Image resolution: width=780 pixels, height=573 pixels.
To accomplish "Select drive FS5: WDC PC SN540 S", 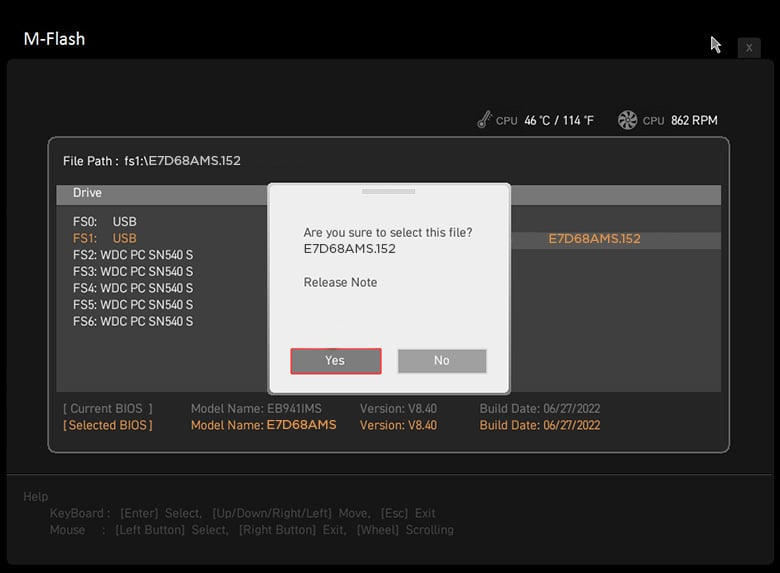I will coord(133,305).
